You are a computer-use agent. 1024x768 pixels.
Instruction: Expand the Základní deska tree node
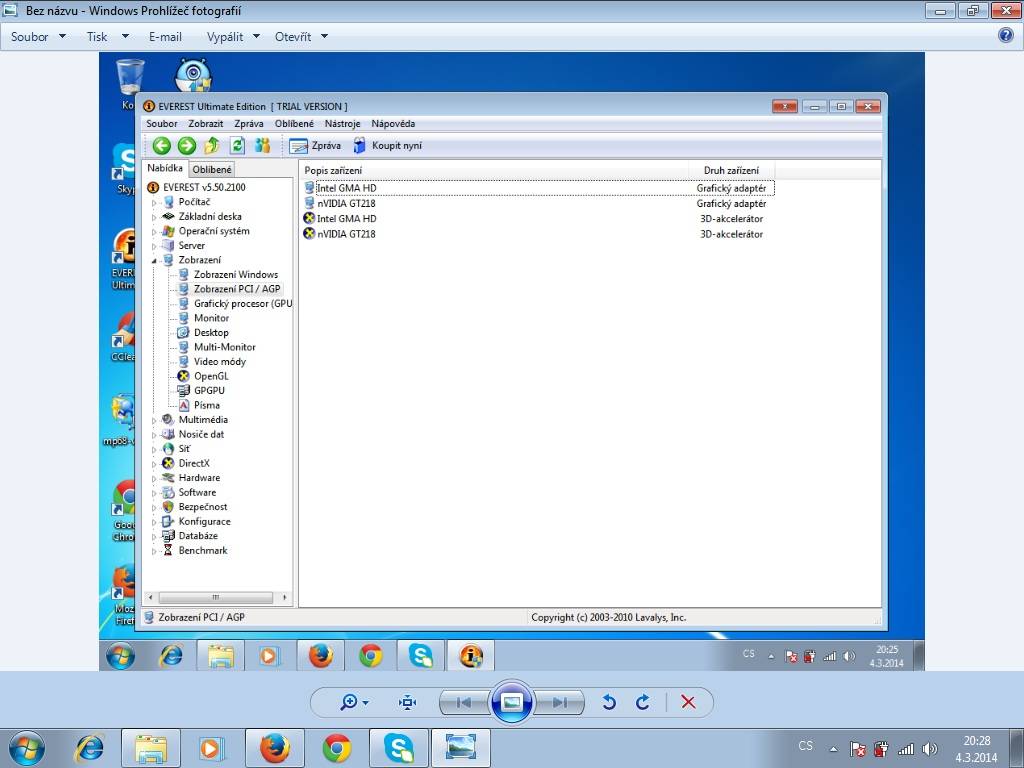pyautogui.click(x=155, y=217)
